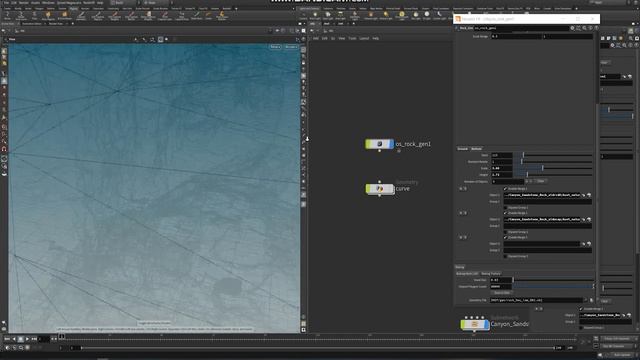This screenshot has height=360, width=640.
Task: Click the Geometry Light shelf tool
Action: [355, 16]
